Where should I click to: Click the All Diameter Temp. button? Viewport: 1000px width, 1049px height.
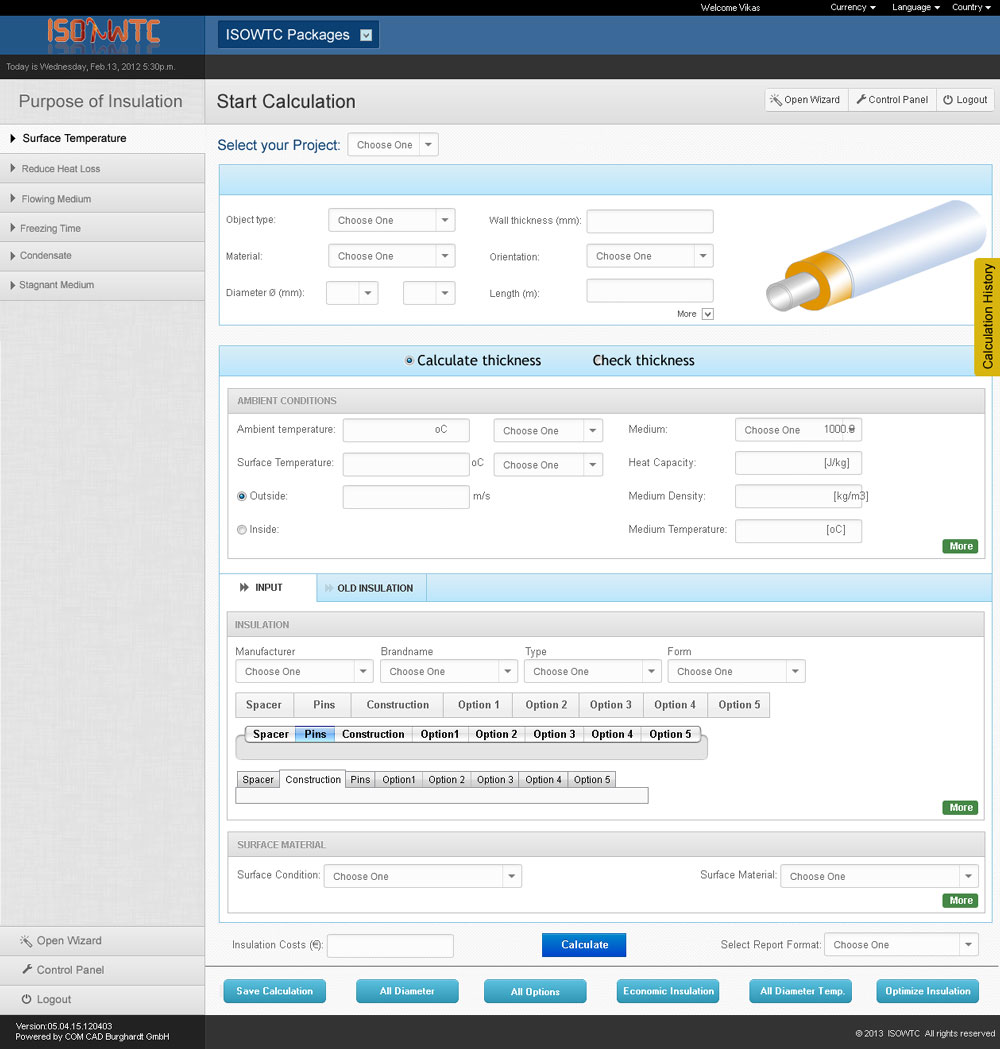pyautogui.click(x=801, y=991)
